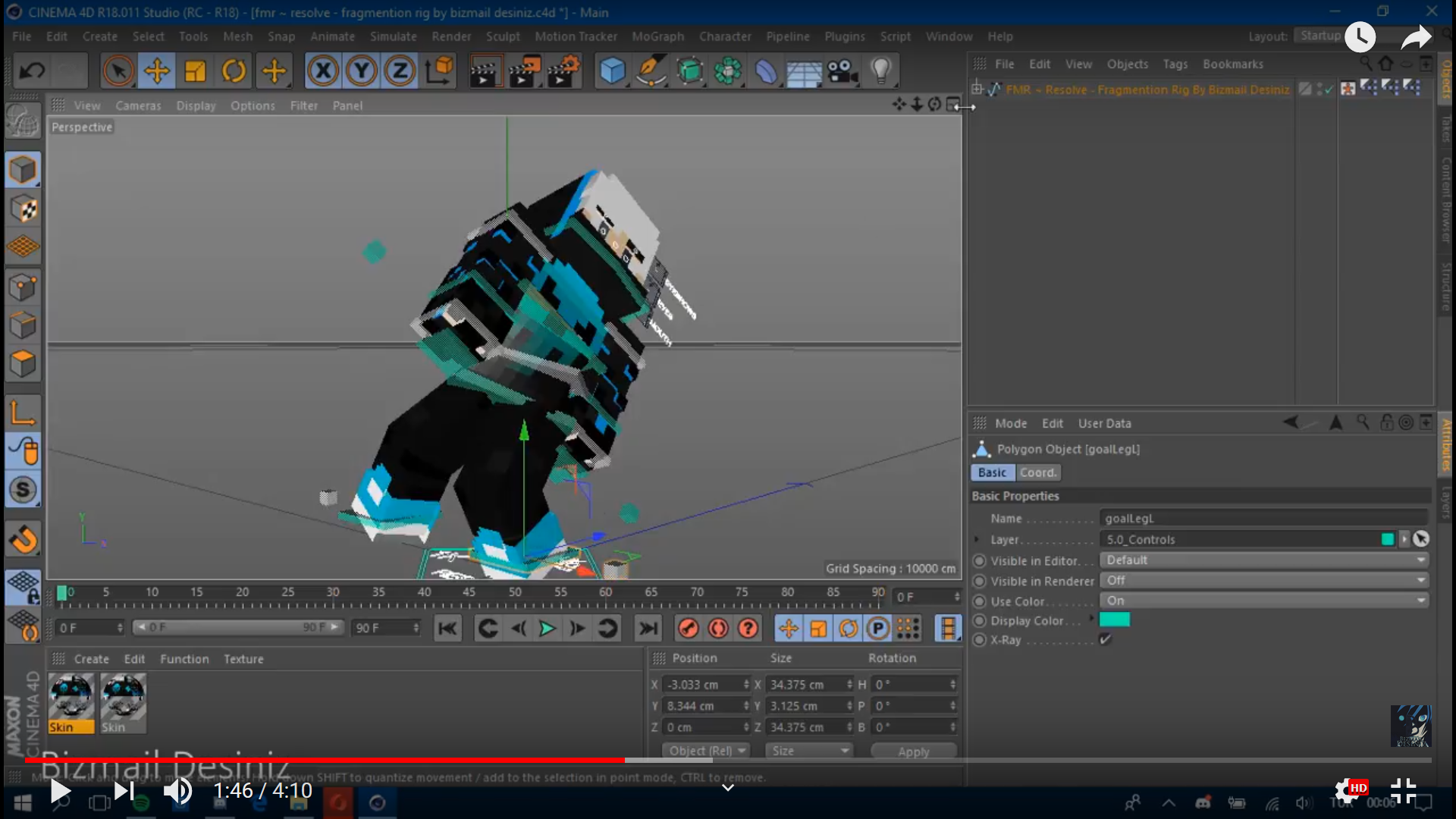Toggle Snap S icon
Viewport: 1456px width, 819px height.
(x=23, y=490)
